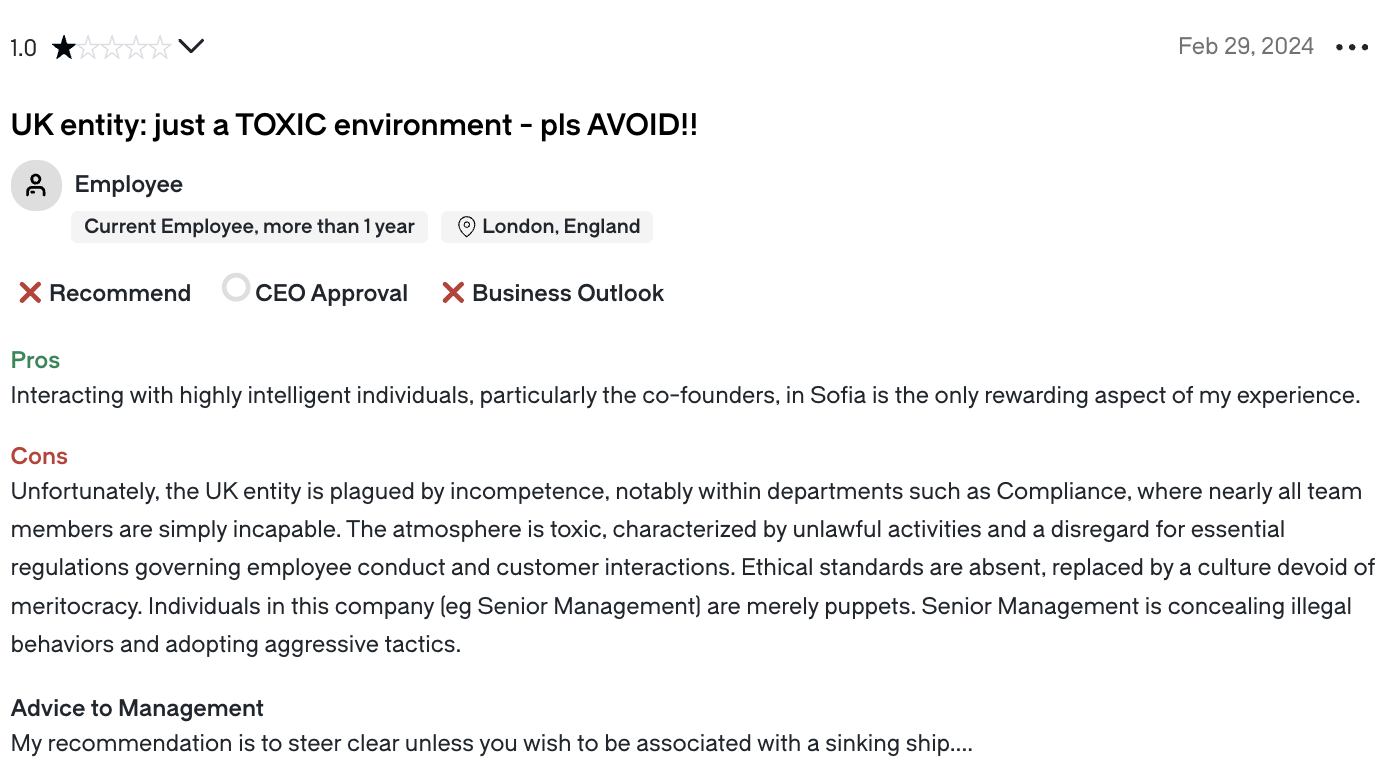Click the CEO Approval circle indicator

236,288
